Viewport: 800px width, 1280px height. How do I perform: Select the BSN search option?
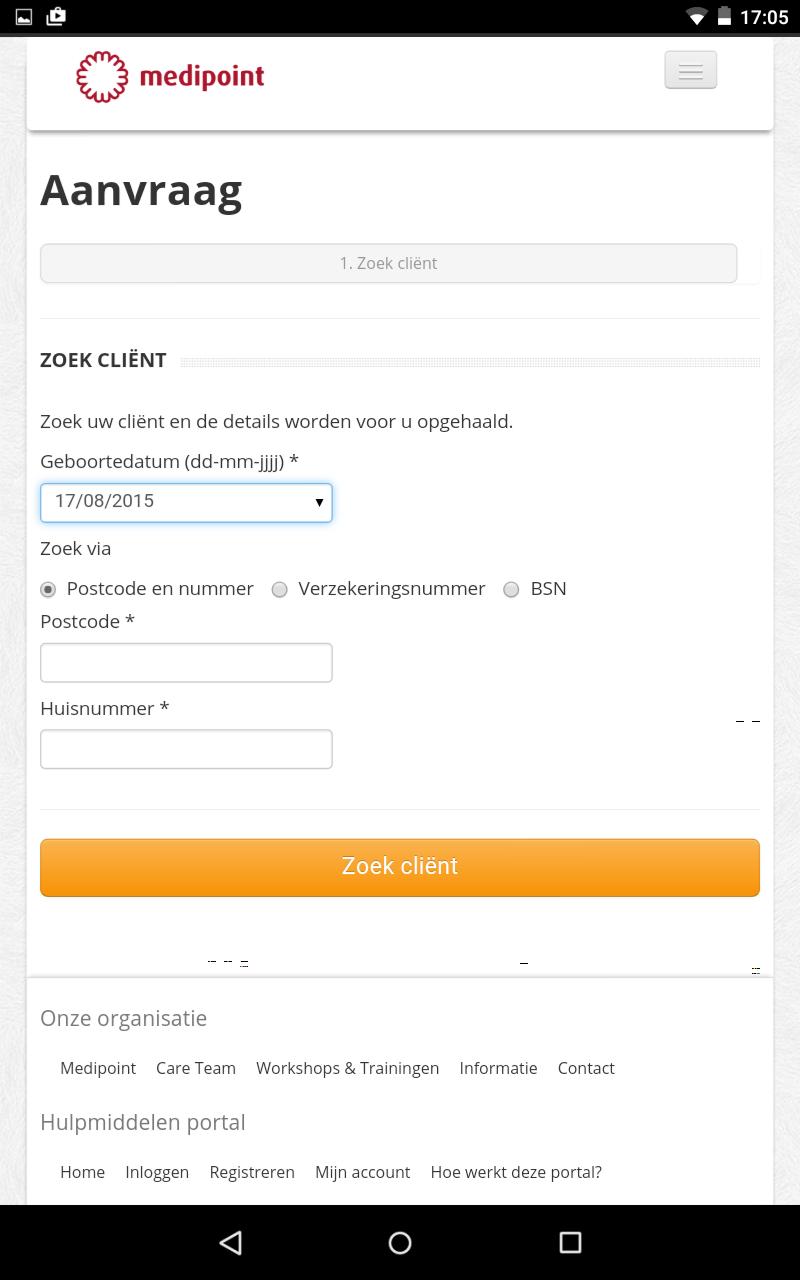(x=510, y=589)
